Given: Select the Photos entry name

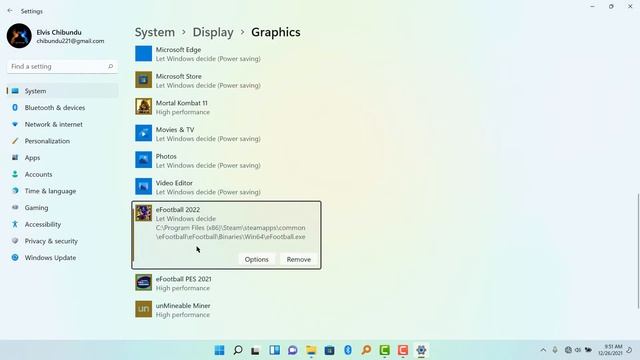Looking at the screenshot, I should point(166,156).
